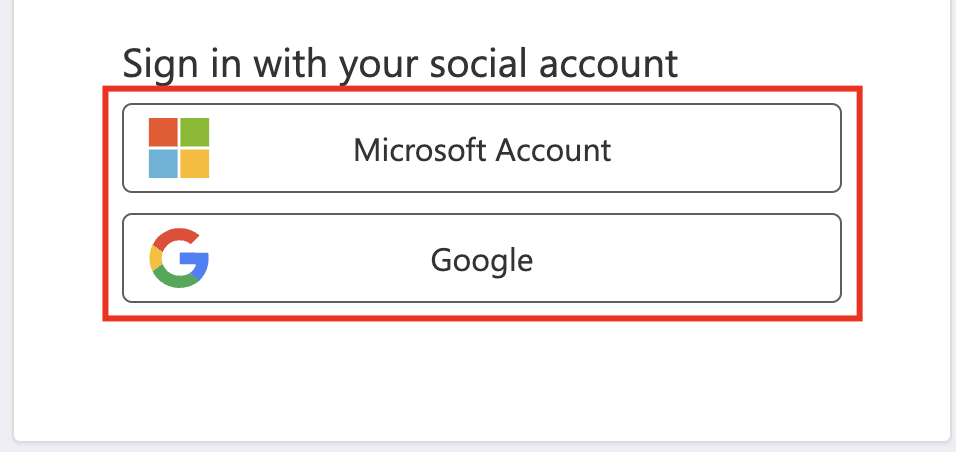The height and width of the screenshot is (452, 956).
Task: Click the "Google" text label
Action: pos(482,260)
